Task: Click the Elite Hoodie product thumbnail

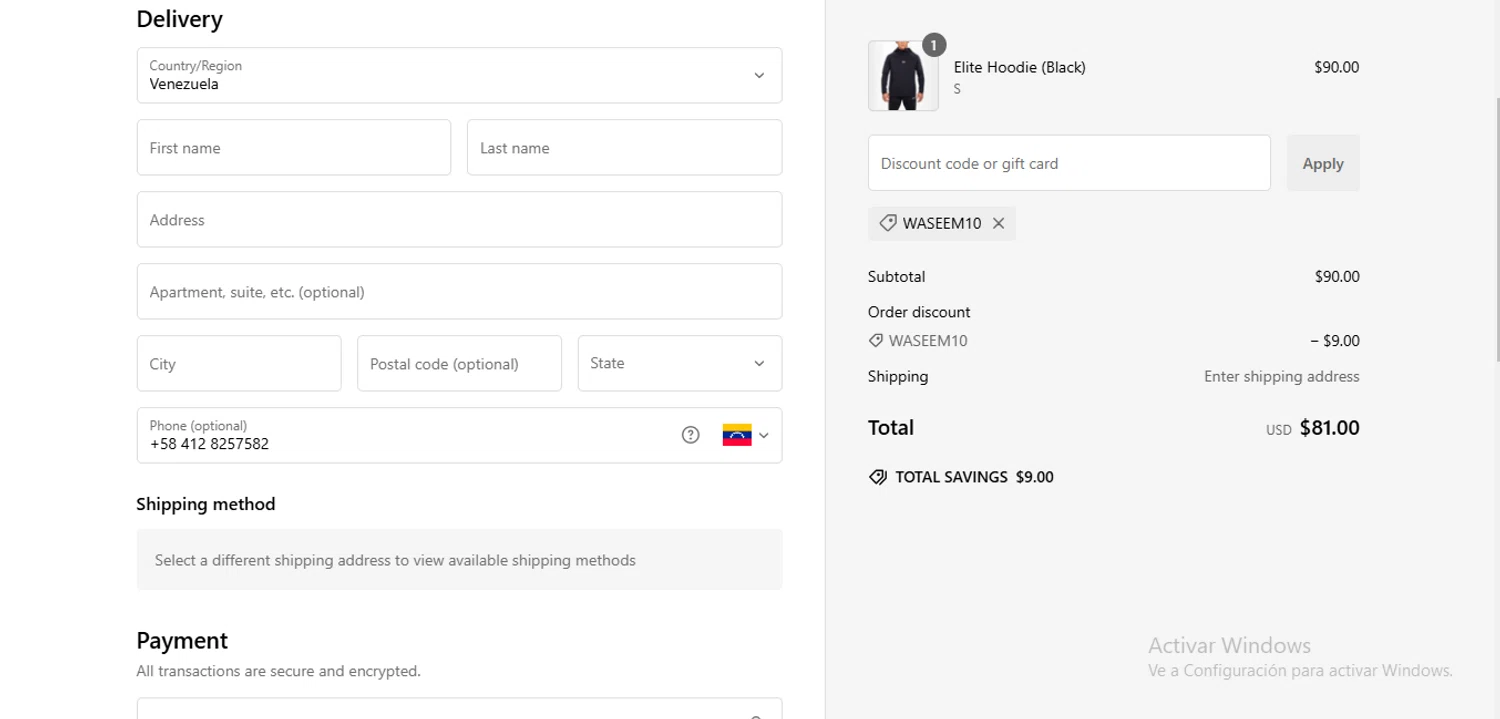Action: click(x=903, y=77)
